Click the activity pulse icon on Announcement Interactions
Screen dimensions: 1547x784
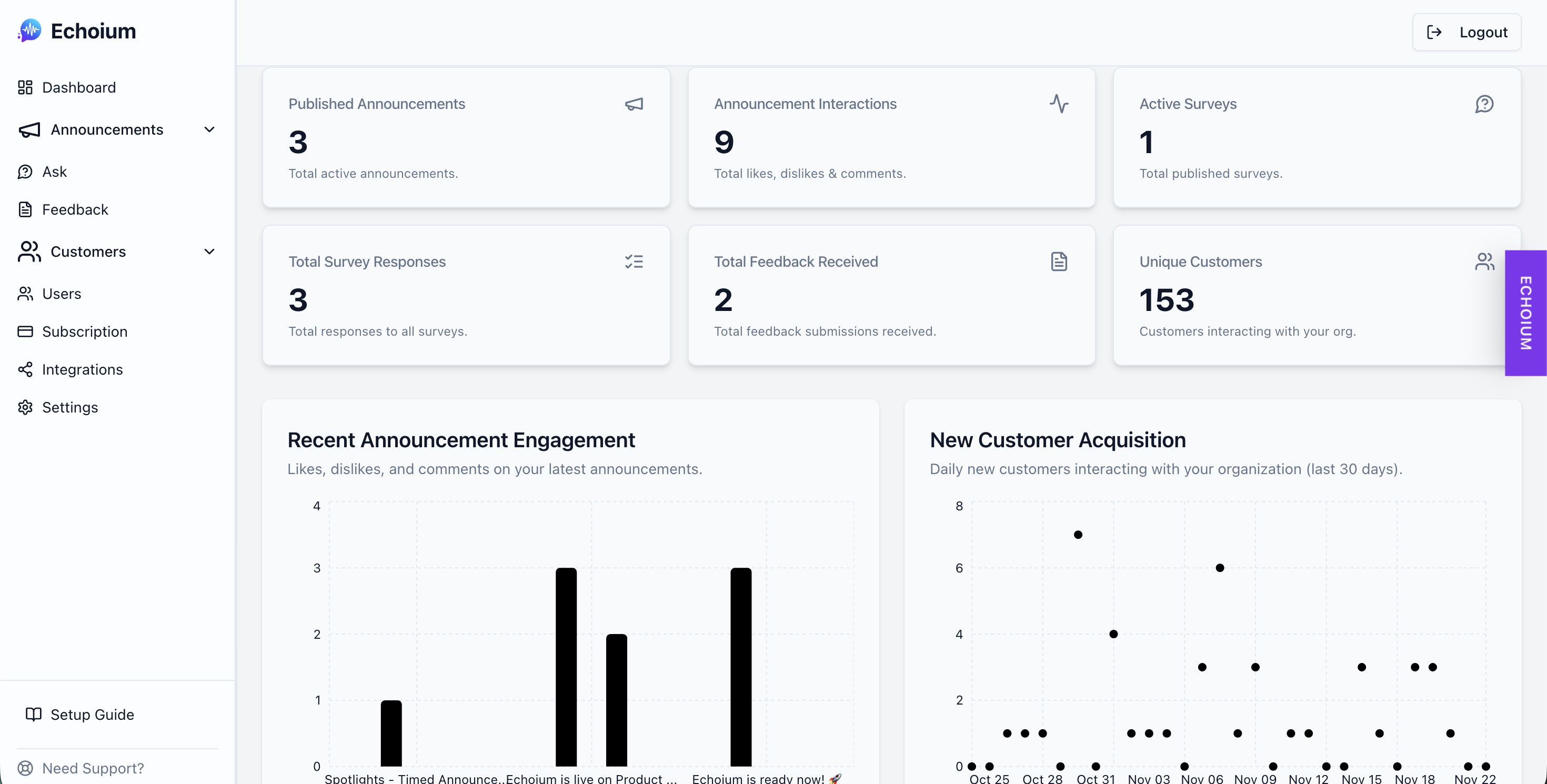point(1059,104)
